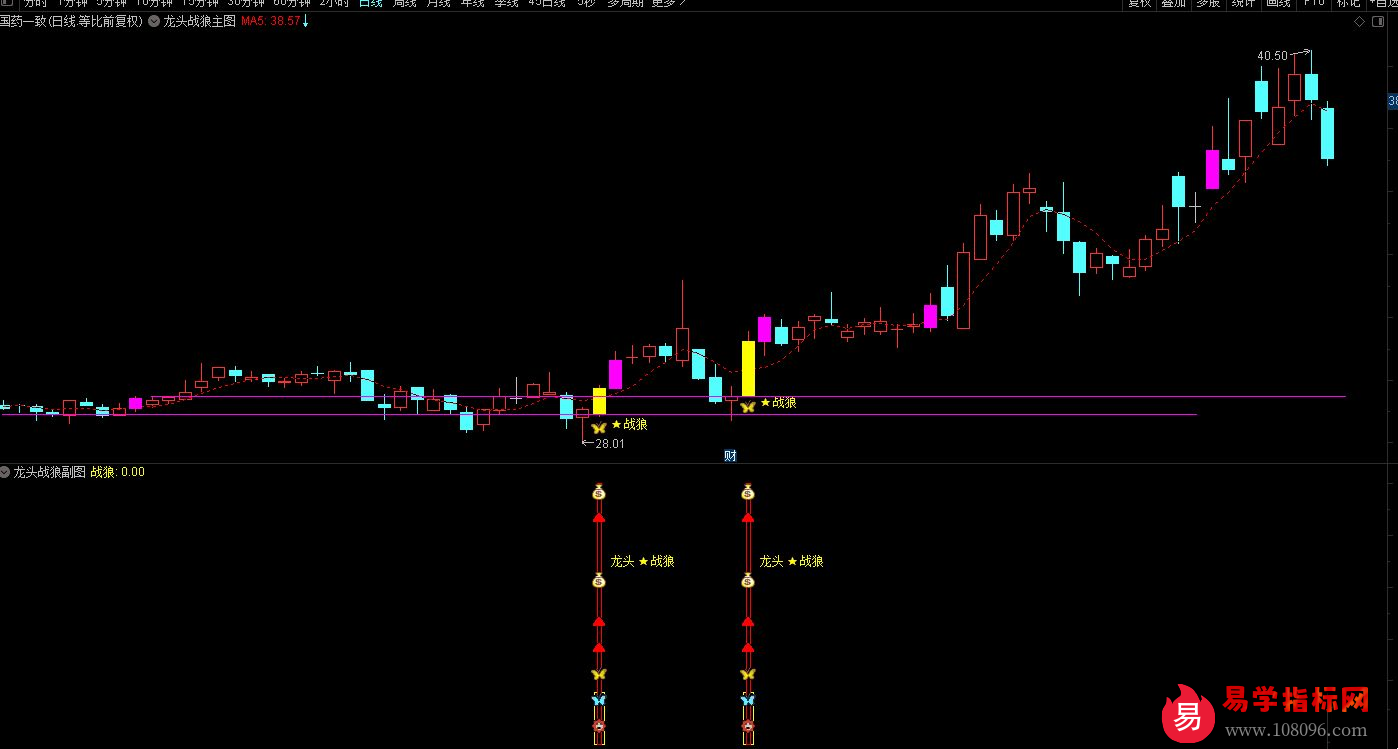Click the second butterfly icon near 战狼 label
This screenshot has width=1398, height=749.
747,405
